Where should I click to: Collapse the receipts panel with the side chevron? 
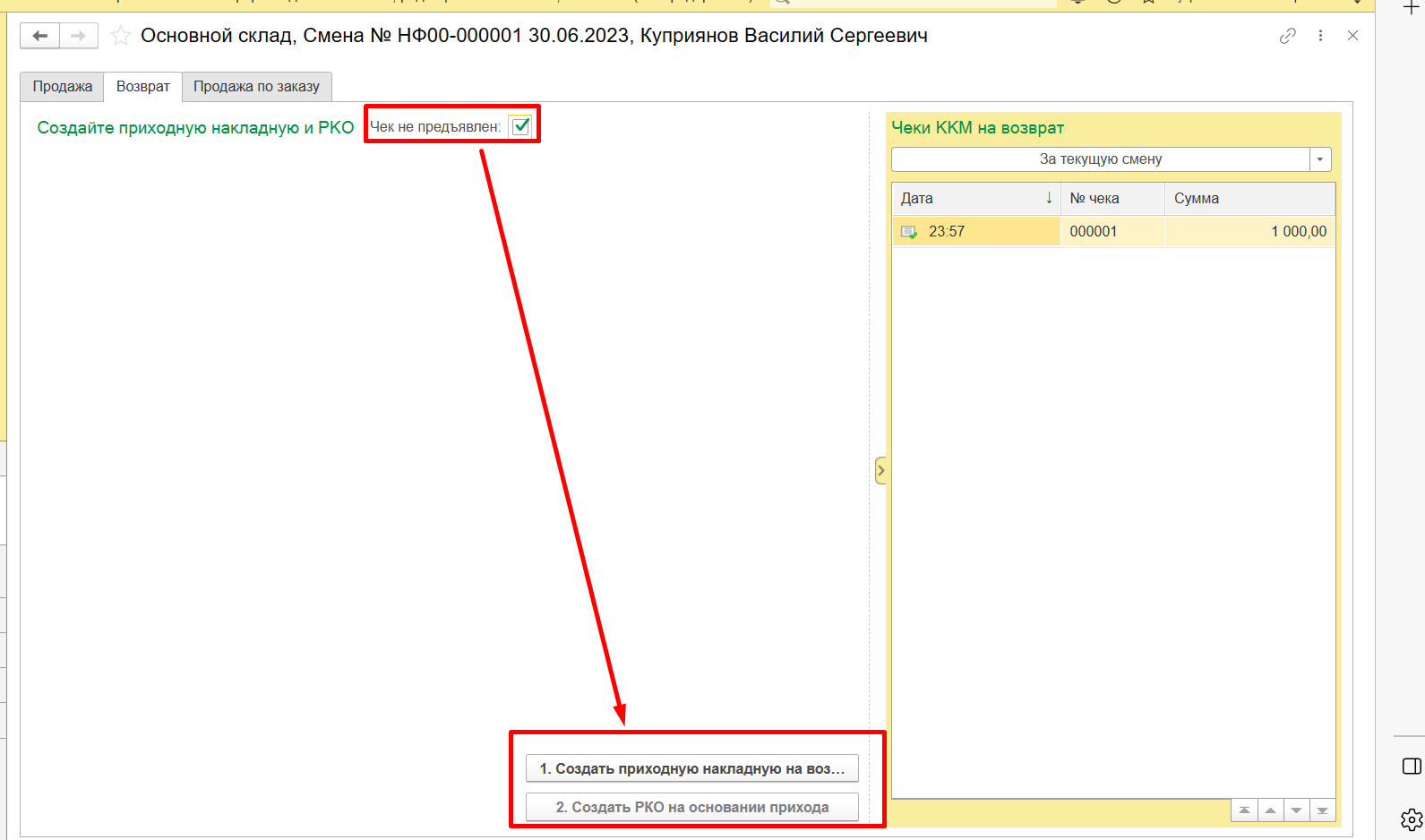880,470
